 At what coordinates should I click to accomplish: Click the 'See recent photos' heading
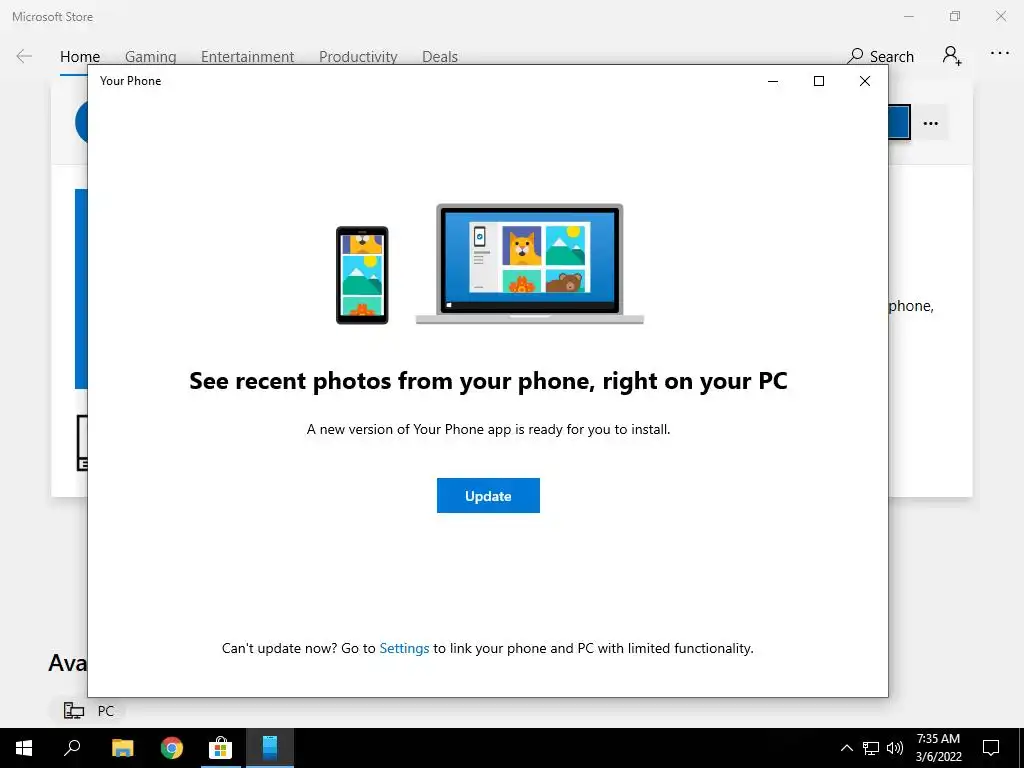pyautogui.click(x=488, y=381)
